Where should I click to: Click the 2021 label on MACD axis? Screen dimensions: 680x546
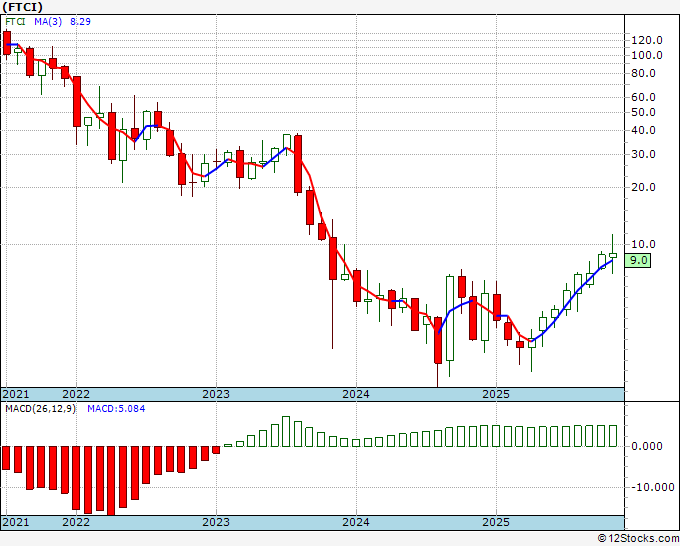(x=16, y=522)
